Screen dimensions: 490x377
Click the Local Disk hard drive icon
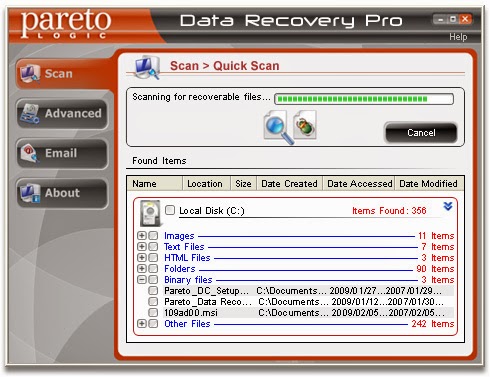[150, 213]
